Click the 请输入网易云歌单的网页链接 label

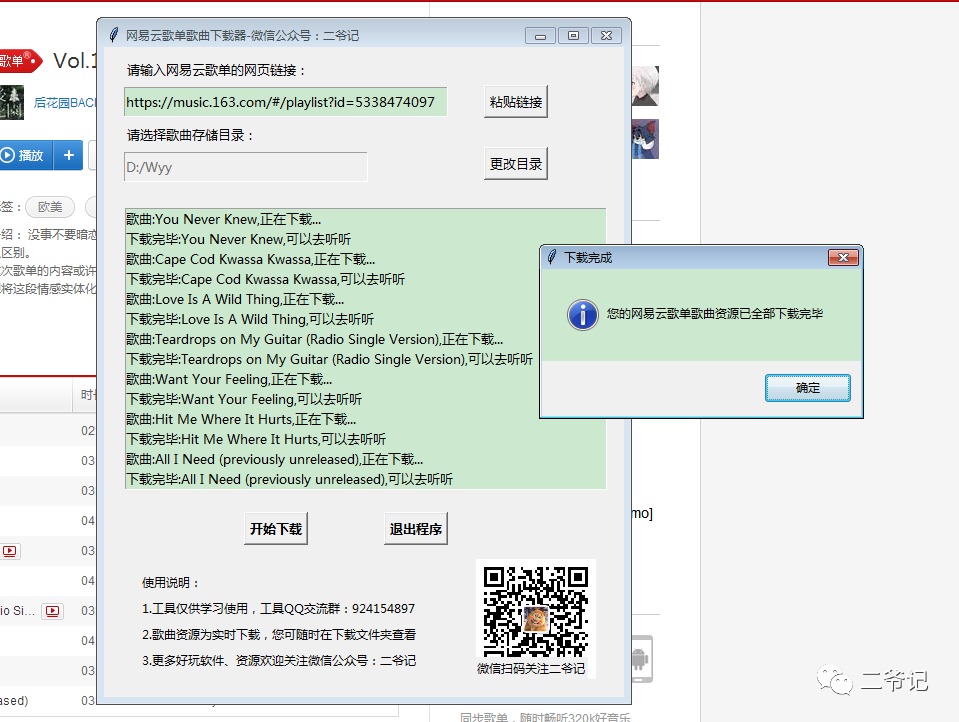pyautogui.click(x=217, y=70)
